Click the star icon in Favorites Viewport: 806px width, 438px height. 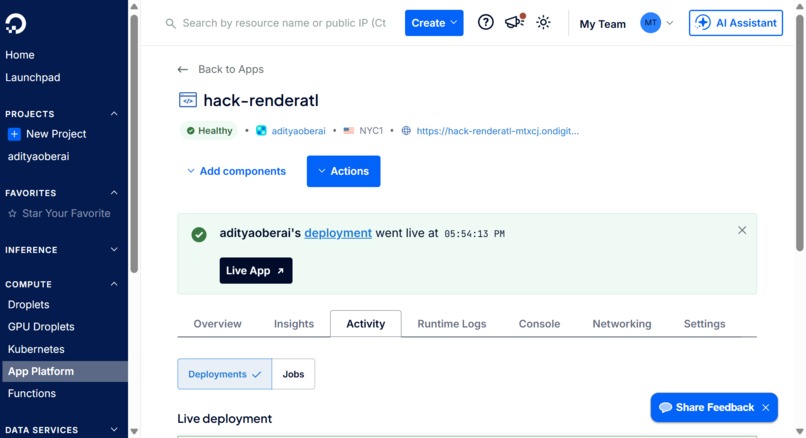click(12, 213)
